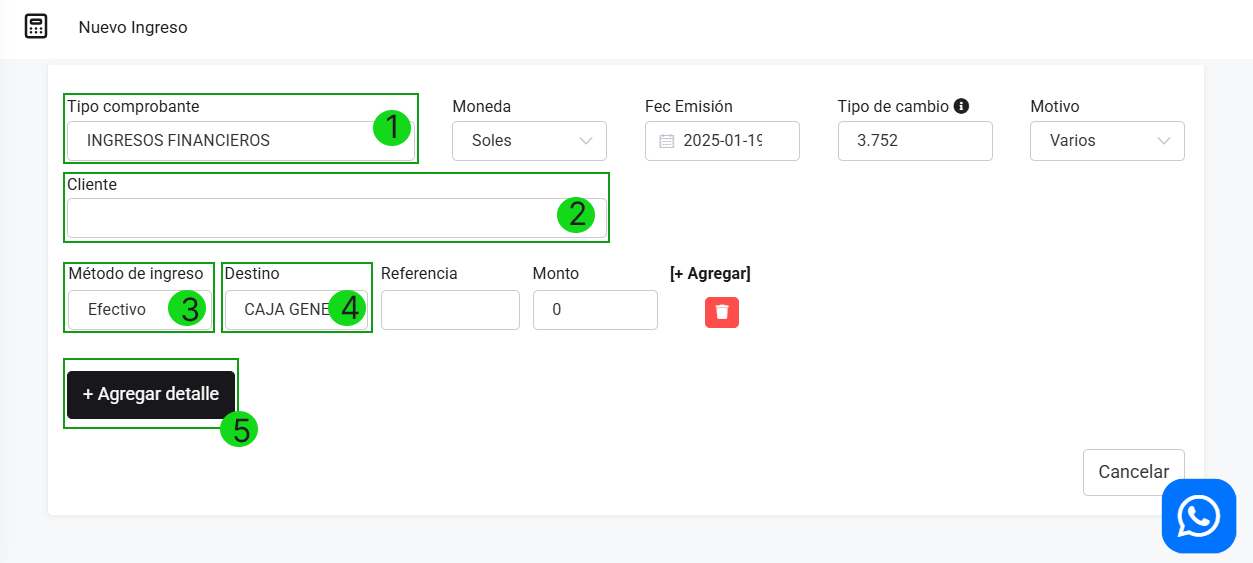Viewport: 1253px width, 563px height.
Task: Click the Monto amount field
Action: [595, 310]
